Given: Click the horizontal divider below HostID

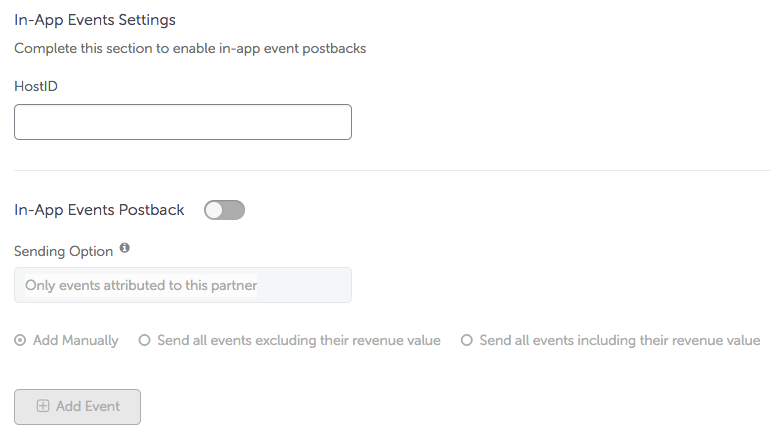Looking at the screenshot, I should 392,171.
